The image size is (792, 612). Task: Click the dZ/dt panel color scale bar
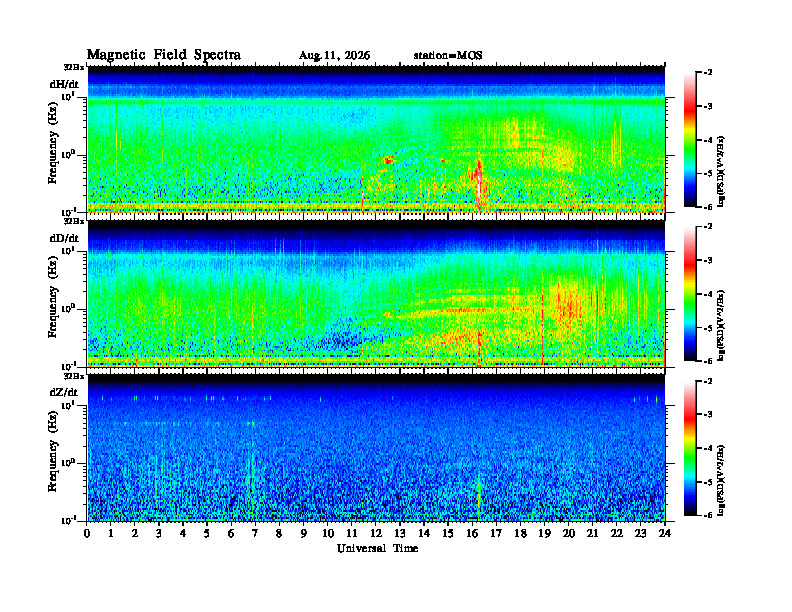click(690, 448)
